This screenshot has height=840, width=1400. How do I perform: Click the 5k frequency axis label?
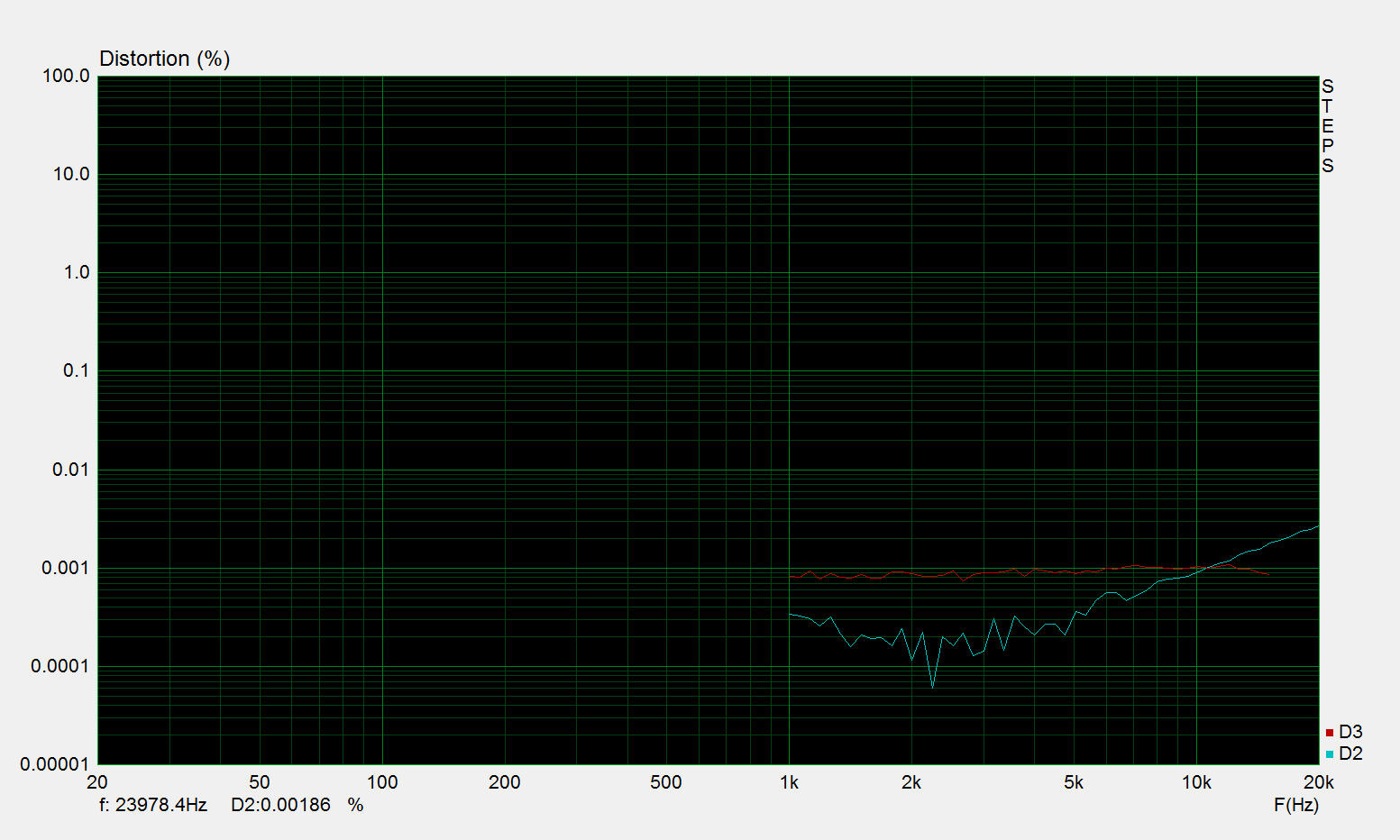[1074, 782]
